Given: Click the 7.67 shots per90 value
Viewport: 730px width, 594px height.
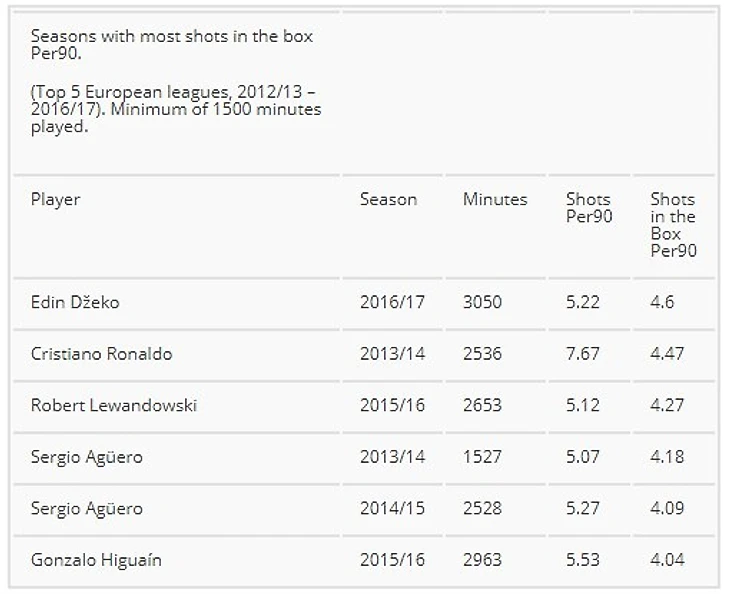Looking at the screenshot, I should pos(583,354).
